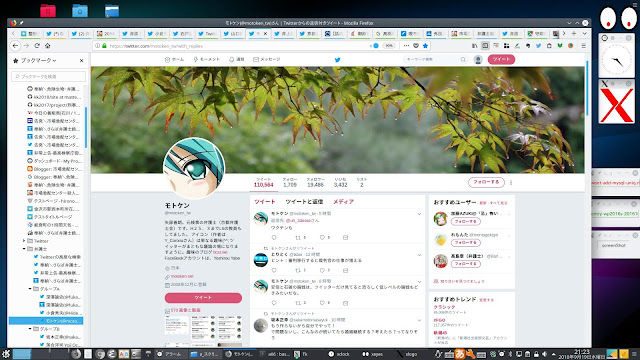
Task: Open Twitter モーメント navigation item
Action: pos(207,60)
